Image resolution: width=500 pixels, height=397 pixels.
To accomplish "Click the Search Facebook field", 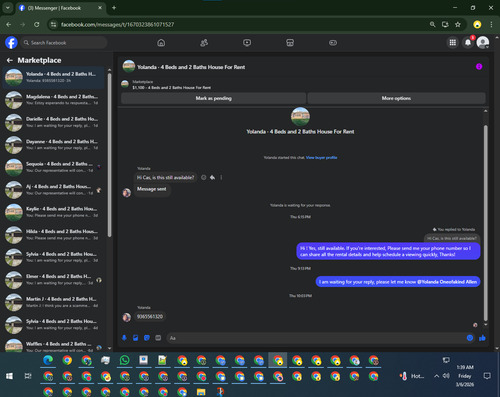I will [64, 43].
